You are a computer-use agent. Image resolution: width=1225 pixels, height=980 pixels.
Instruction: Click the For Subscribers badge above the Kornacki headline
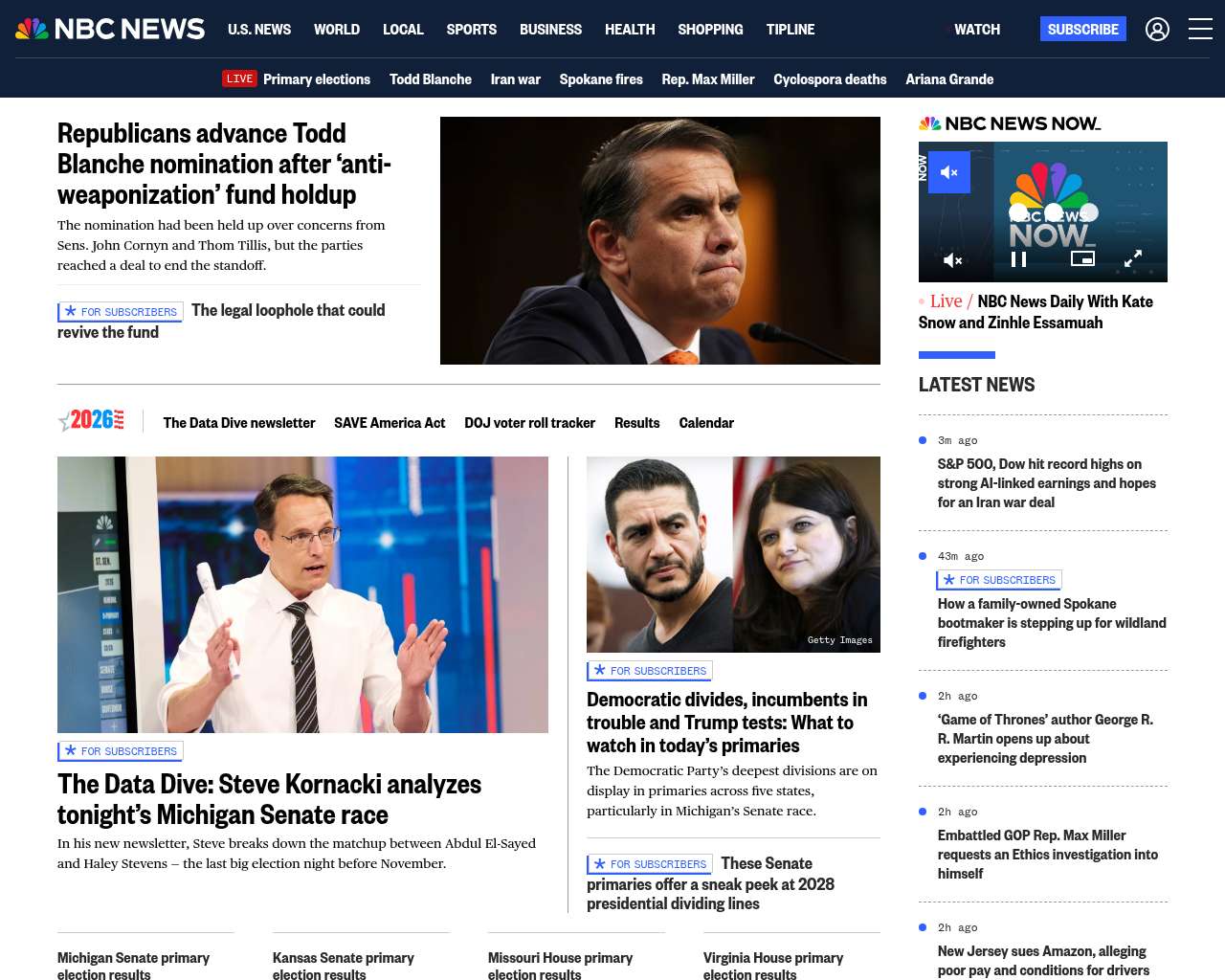point(121,751)
